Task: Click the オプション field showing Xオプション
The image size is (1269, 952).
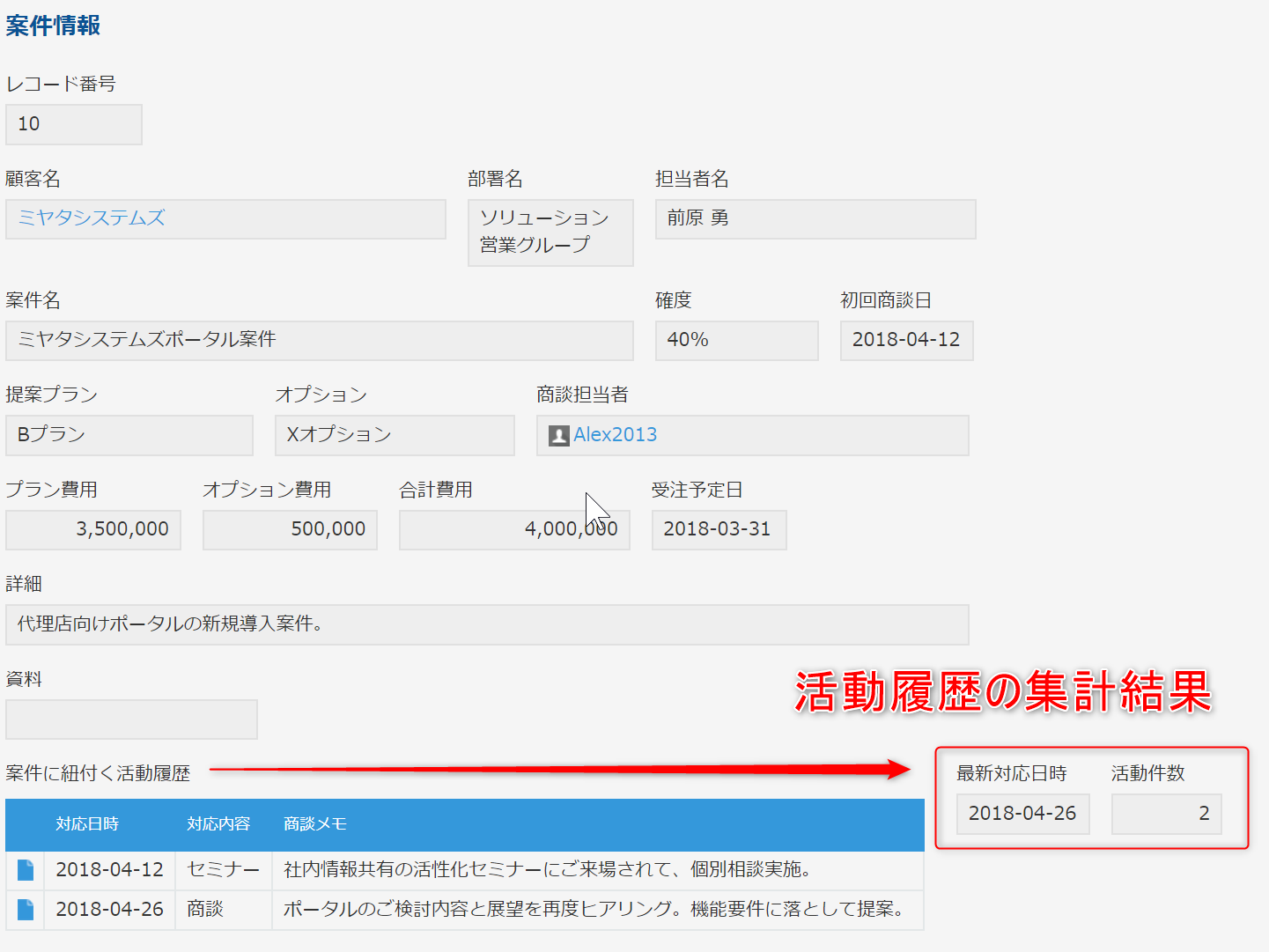Action: pos(394,434)
